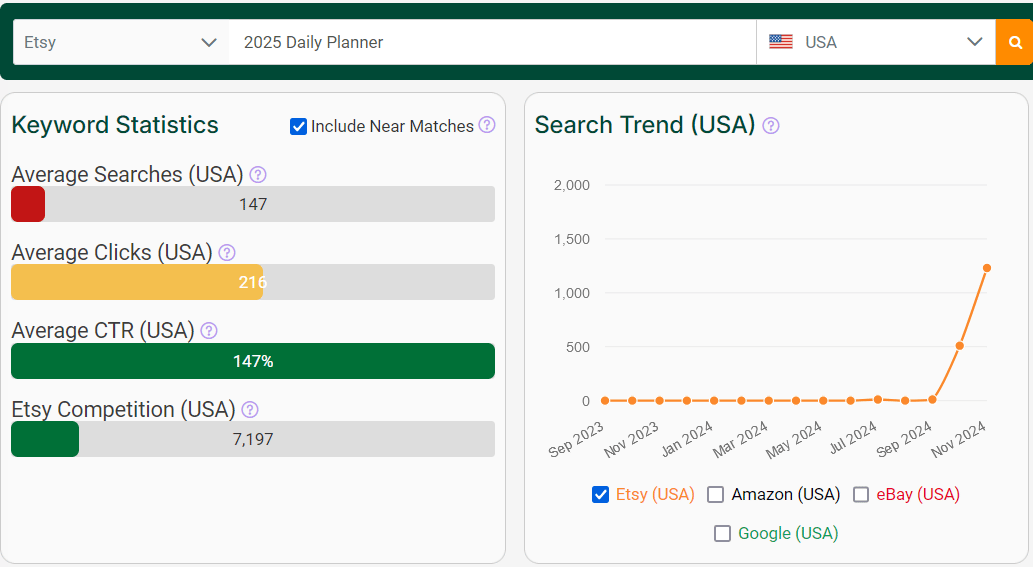Click the Average Searches (USA) label
Viewport: 1033px width, 567px height.
(127, 175)
